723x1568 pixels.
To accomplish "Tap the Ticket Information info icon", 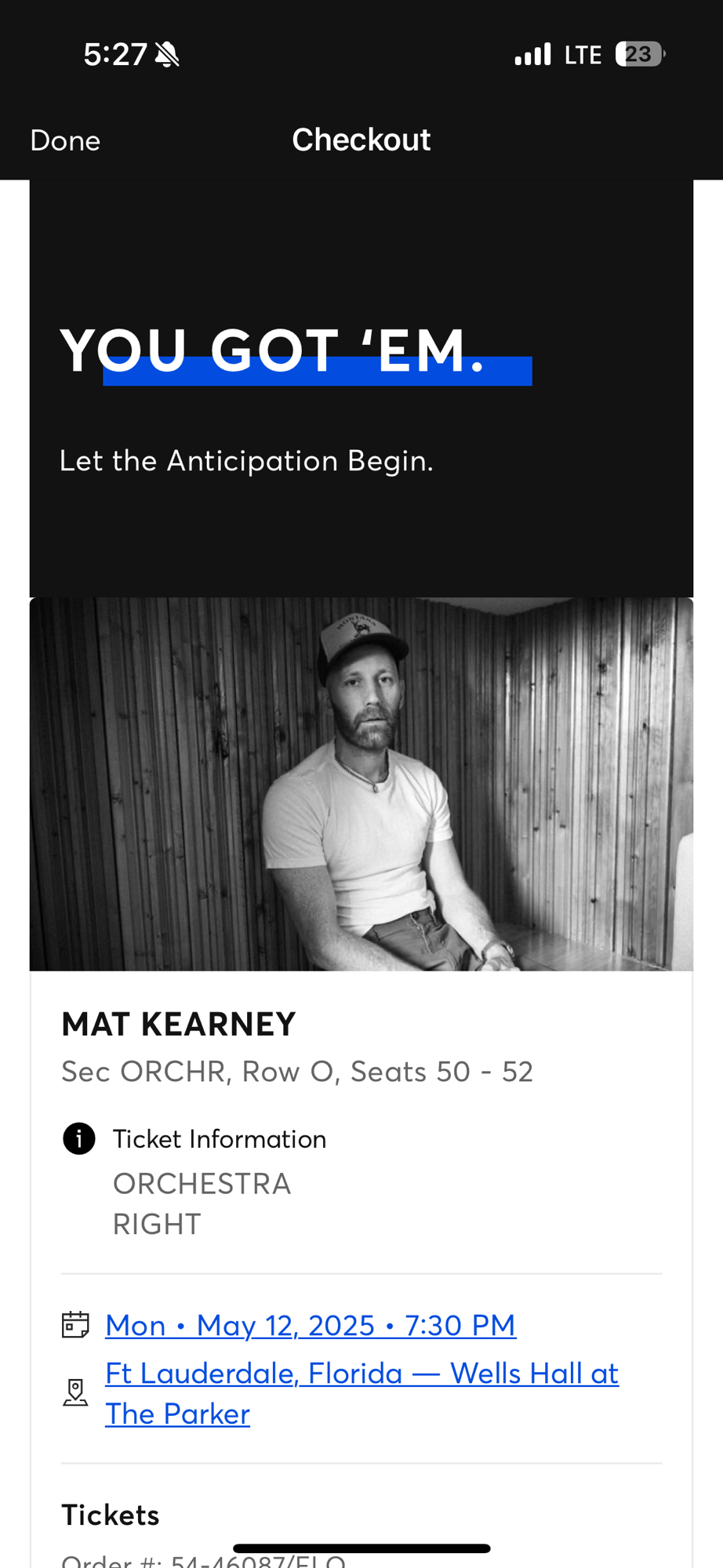I will pyautogui.click(x=78, y=1138).
